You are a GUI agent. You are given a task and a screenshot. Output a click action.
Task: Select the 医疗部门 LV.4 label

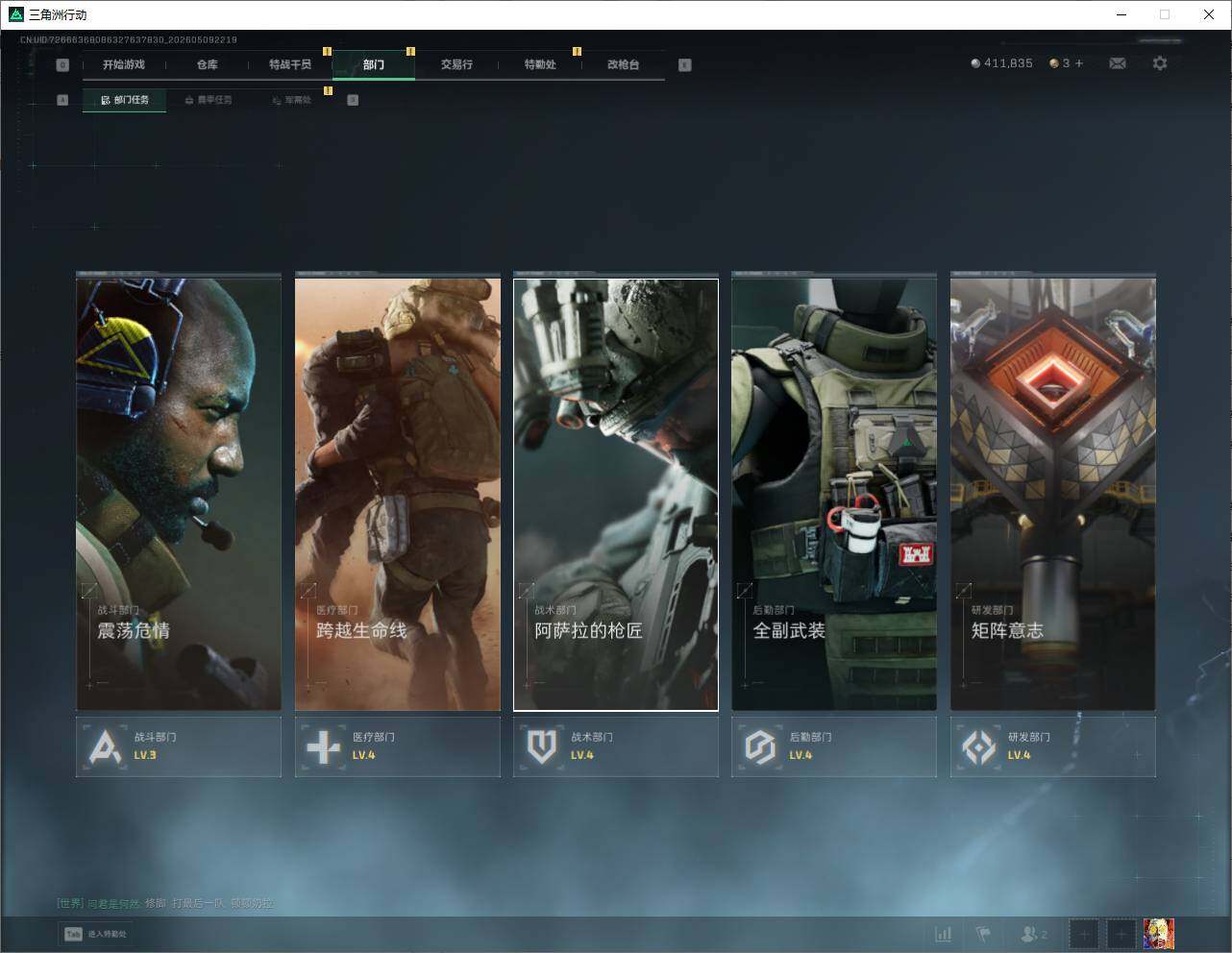(373, 746)
